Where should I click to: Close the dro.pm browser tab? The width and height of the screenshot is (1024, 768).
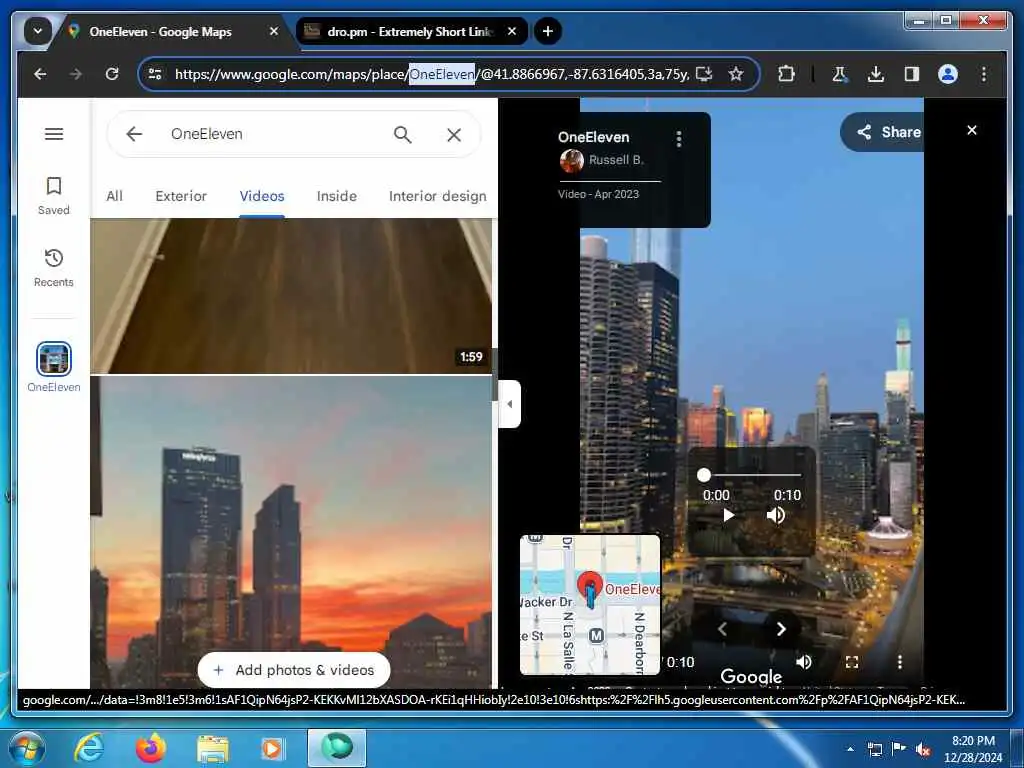[512, 31]
